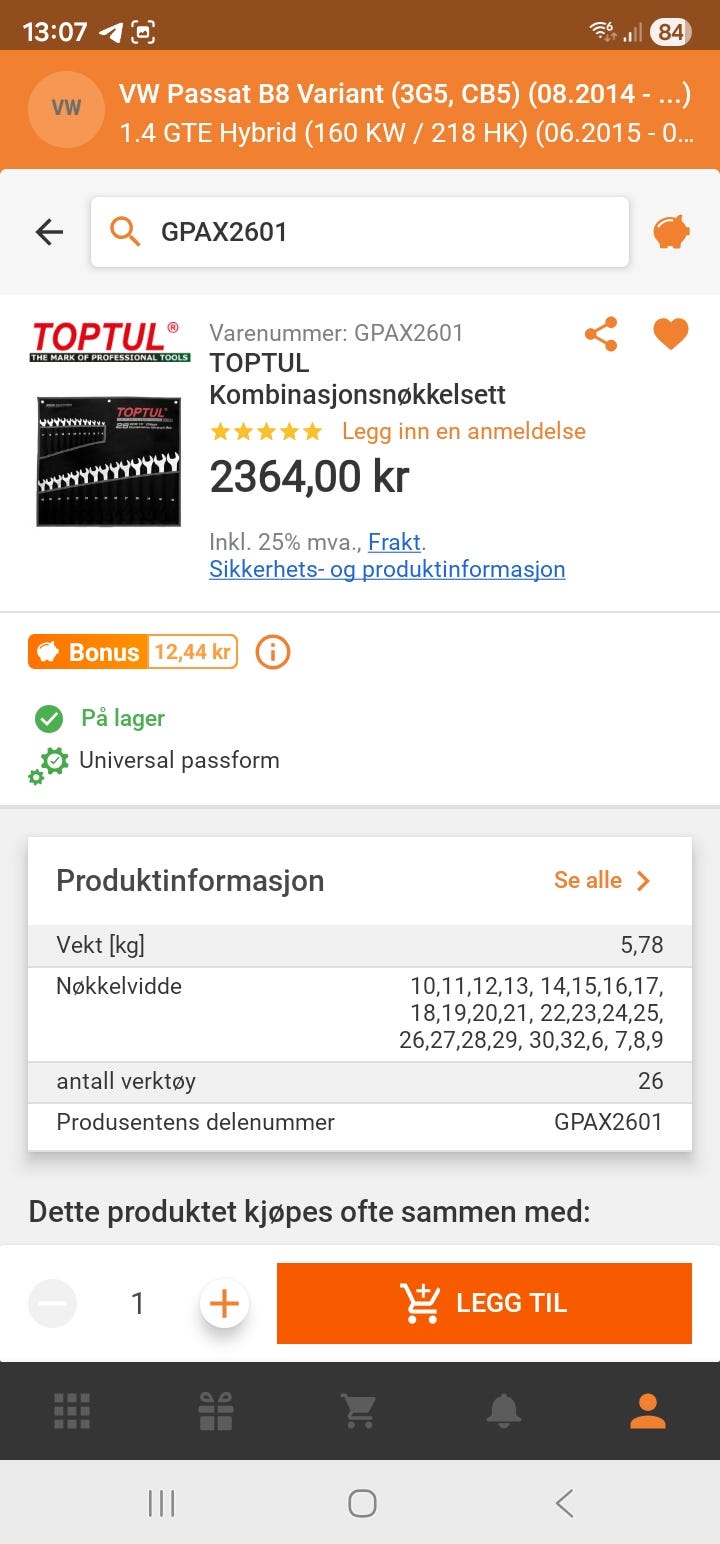Image resolution: width=720 pixels, height=1544 pixels.
Task: Increase quantity with plus button
Action: pos(225,1304)
